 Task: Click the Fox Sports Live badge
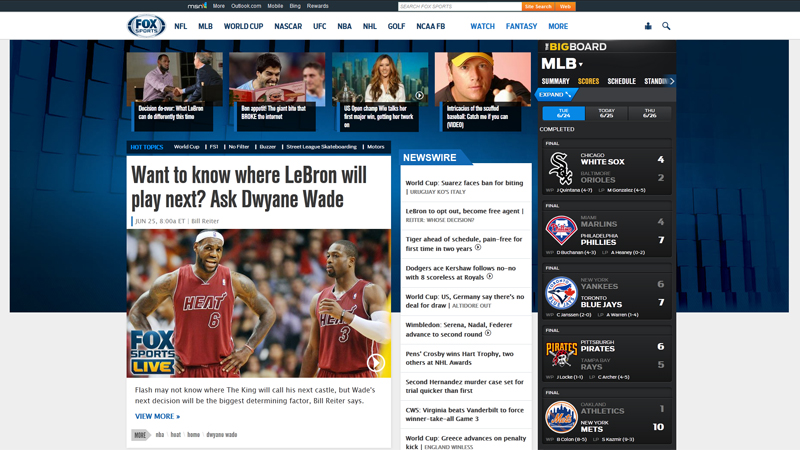[x=152, y=353]
